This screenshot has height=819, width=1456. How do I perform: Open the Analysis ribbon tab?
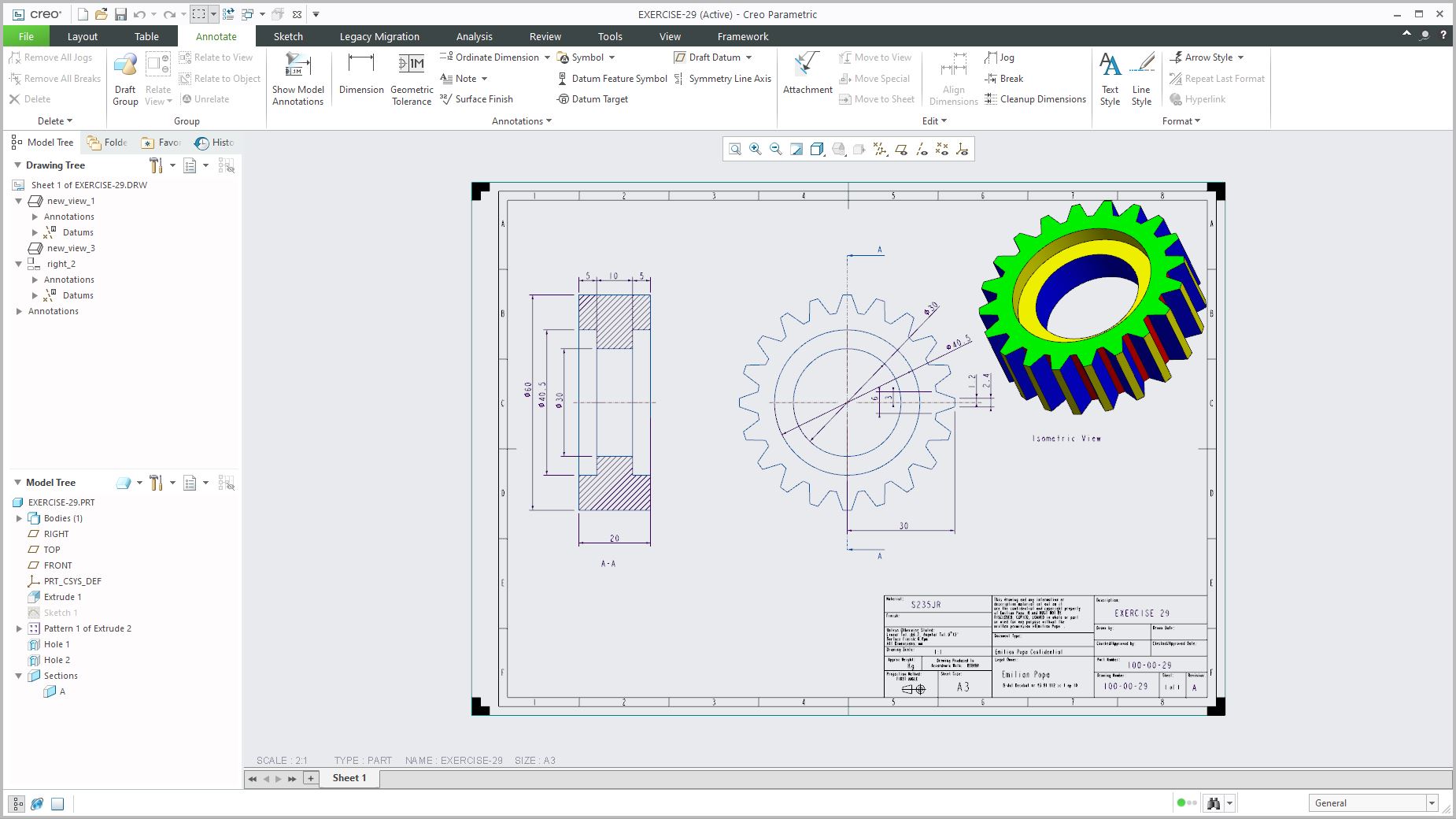pyautogui.click(x=474, y=36)
